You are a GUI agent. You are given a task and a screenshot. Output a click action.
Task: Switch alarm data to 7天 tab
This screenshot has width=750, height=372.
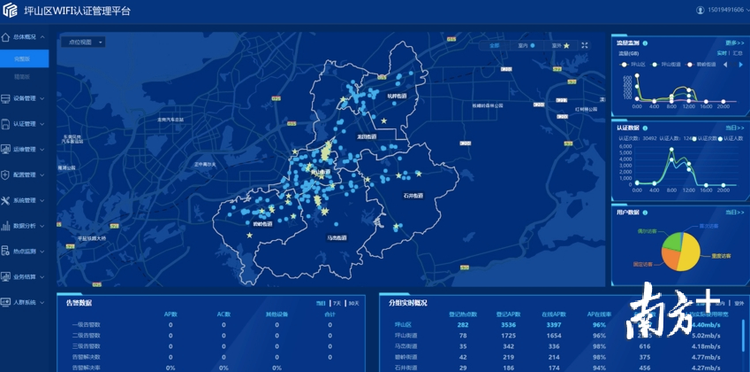337,303
